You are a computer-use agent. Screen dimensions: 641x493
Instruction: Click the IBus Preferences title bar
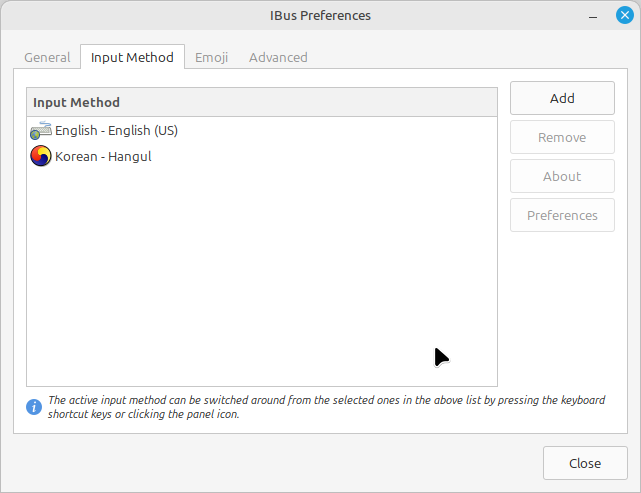[320, 16]
